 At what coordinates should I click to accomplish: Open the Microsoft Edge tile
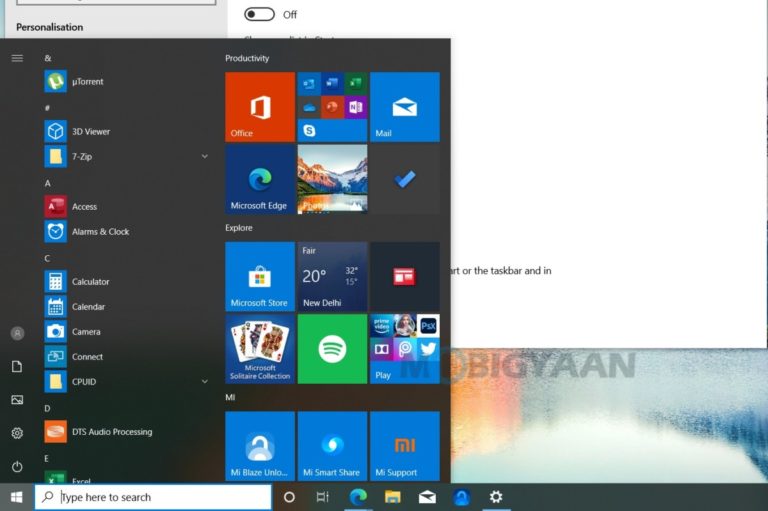[x=260, y=179]
